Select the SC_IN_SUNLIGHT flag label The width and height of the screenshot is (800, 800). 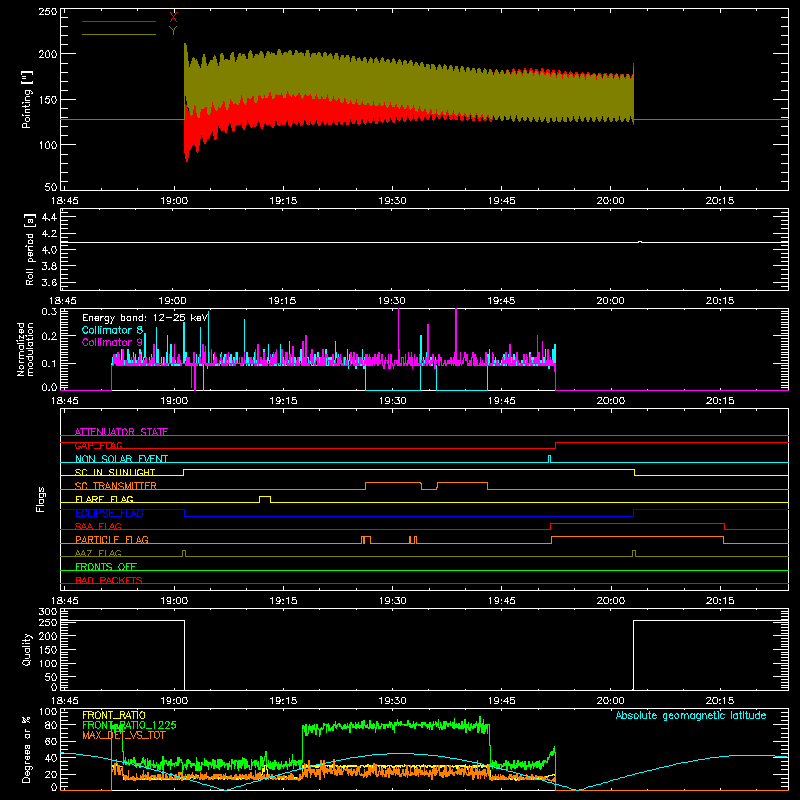115,472
